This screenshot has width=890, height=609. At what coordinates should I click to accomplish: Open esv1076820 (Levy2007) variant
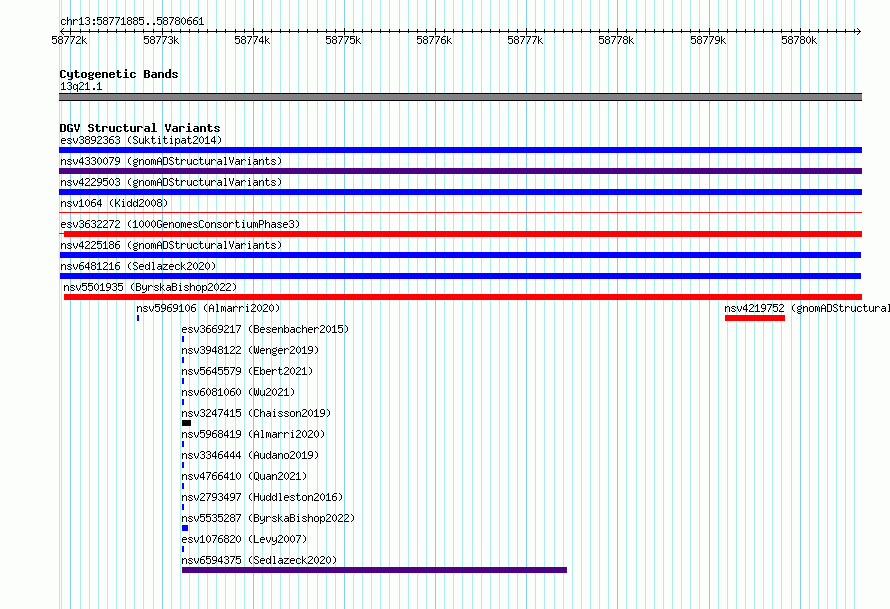pos(244,539)
